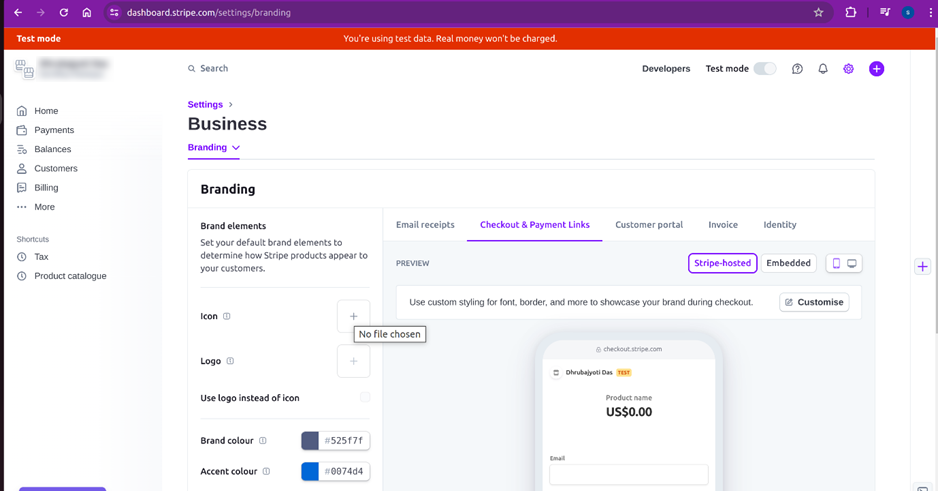Image resolution: width=938 pixels, height=491 pixels.
Task: Select the Embedded preview option
Action: tap(788, 263)
